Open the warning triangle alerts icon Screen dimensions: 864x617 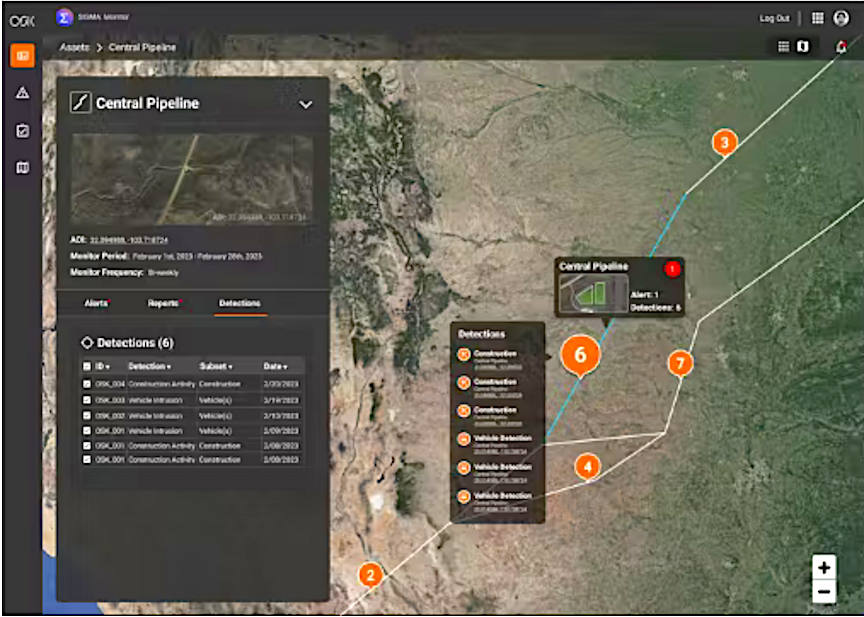(x=22, y=93)
